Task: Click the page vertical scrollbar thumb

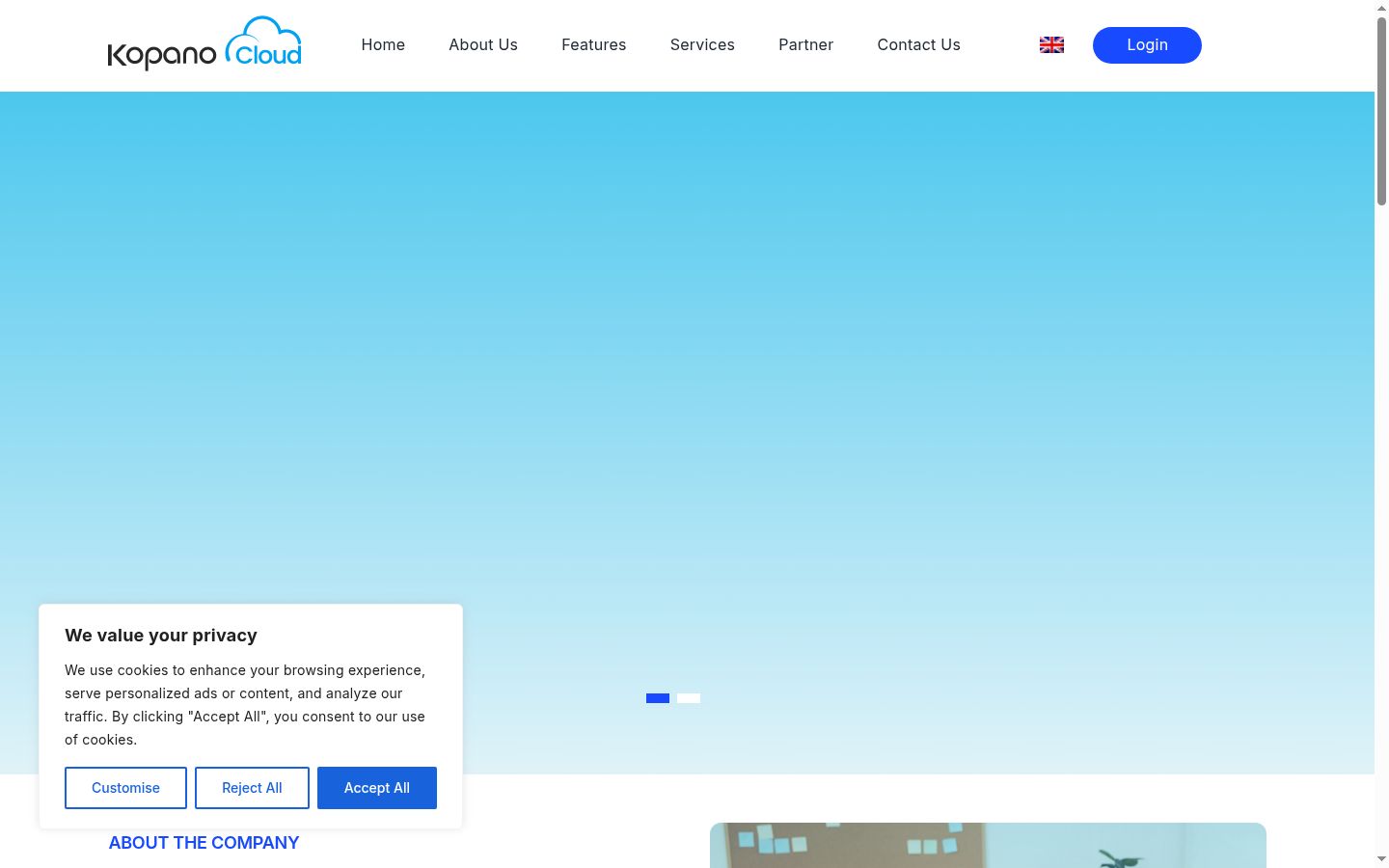Action: (x=1381, y=111)
